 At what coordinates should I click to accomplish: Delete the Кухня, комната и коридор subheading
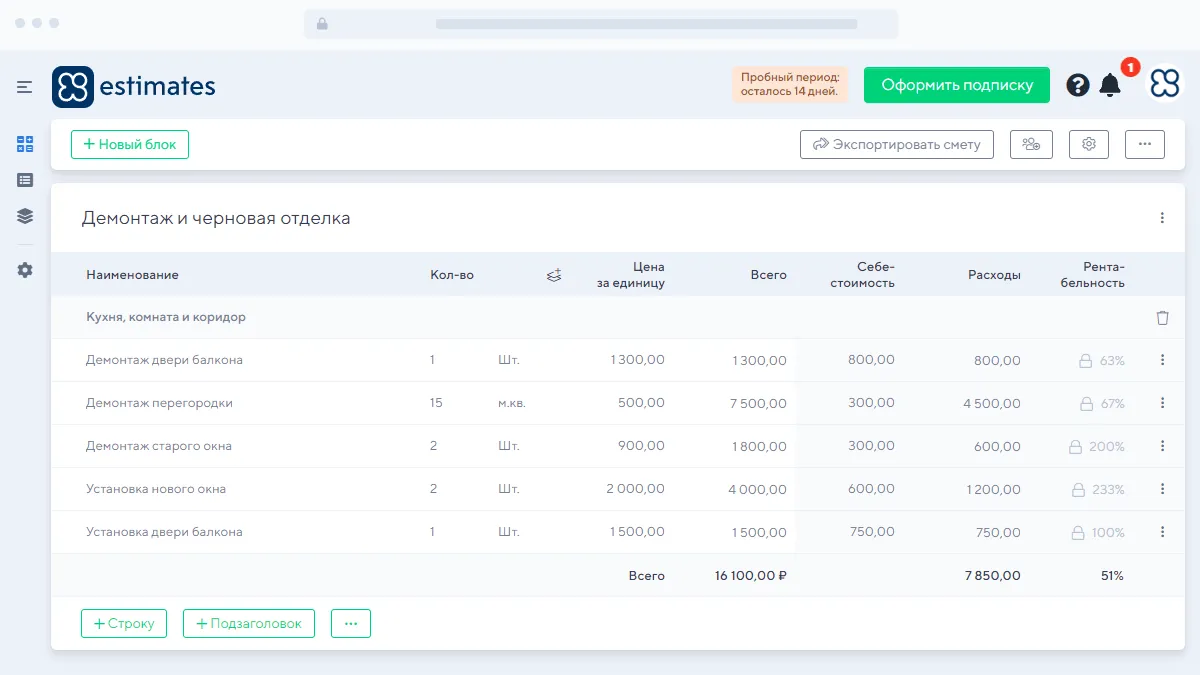pos(1162,318)
